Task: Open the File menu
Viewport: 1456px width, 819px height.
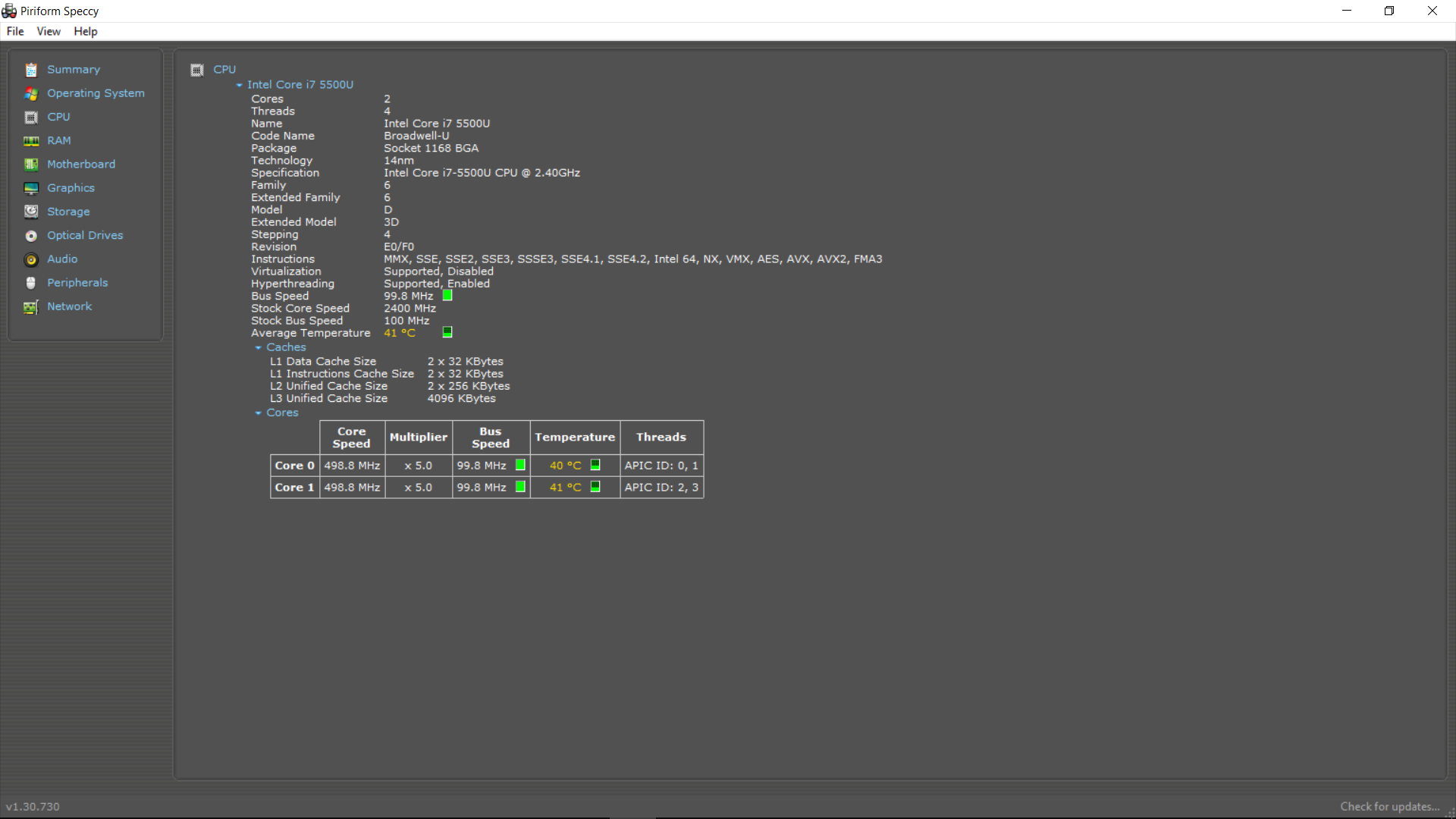Action: pyautogui.click(x=15, y=31)
